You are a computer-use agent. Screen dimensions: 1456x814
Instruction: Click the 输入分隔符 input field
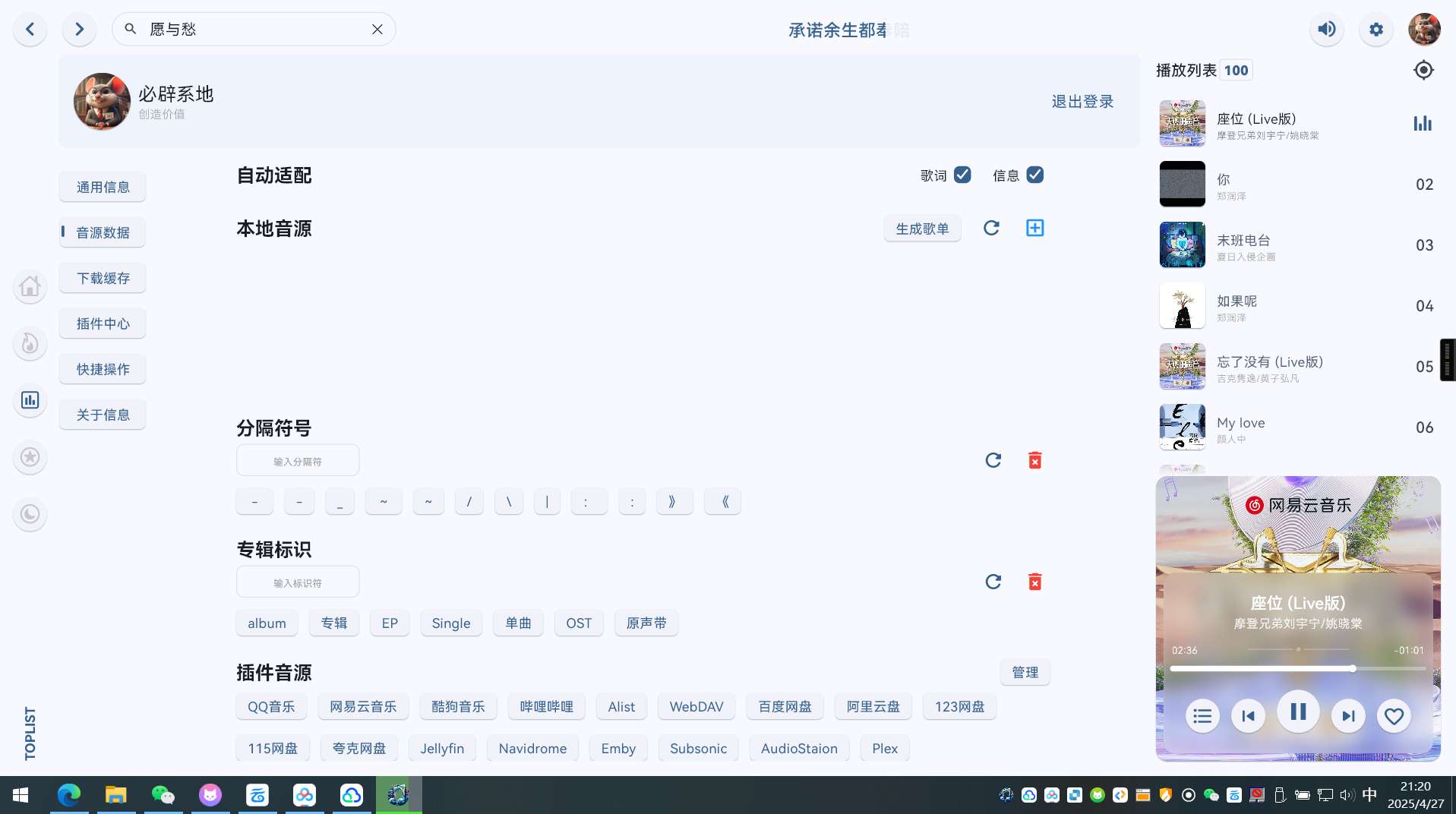298,461
